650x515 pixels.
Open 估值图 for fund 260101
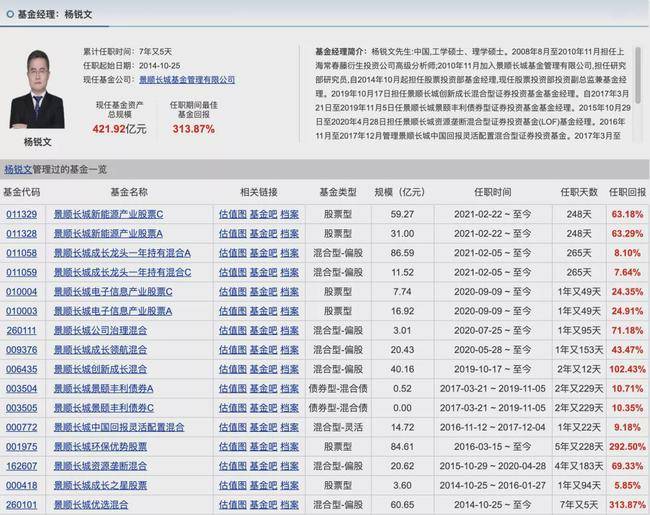[233, 505]
